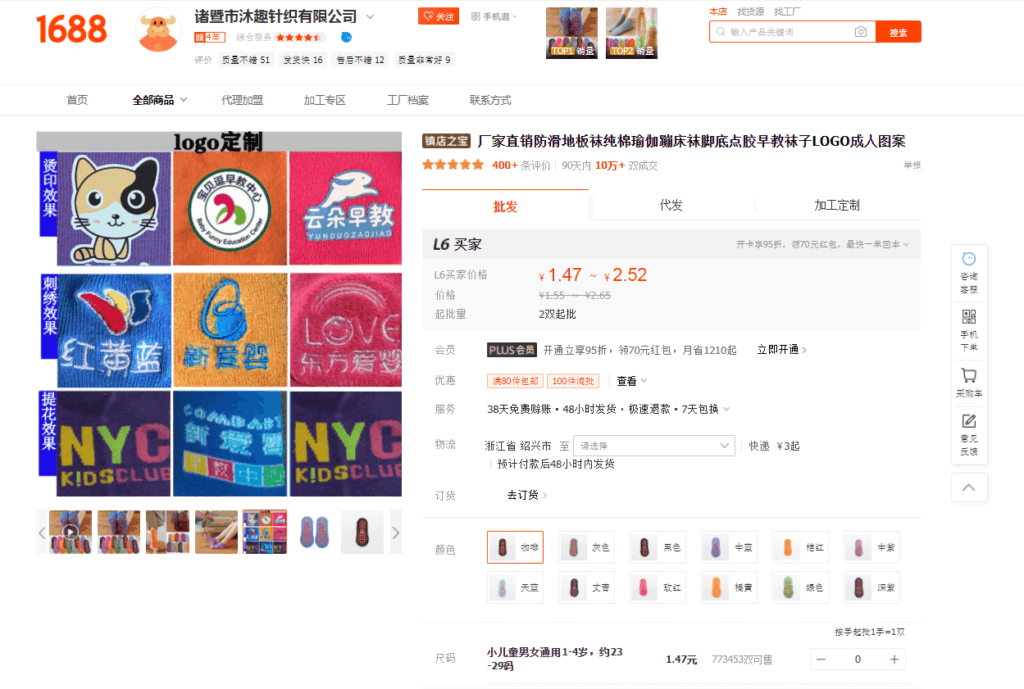Screen dimensions: 1024x689
Task: Select 本店 search scope
Action: [718, 12]
